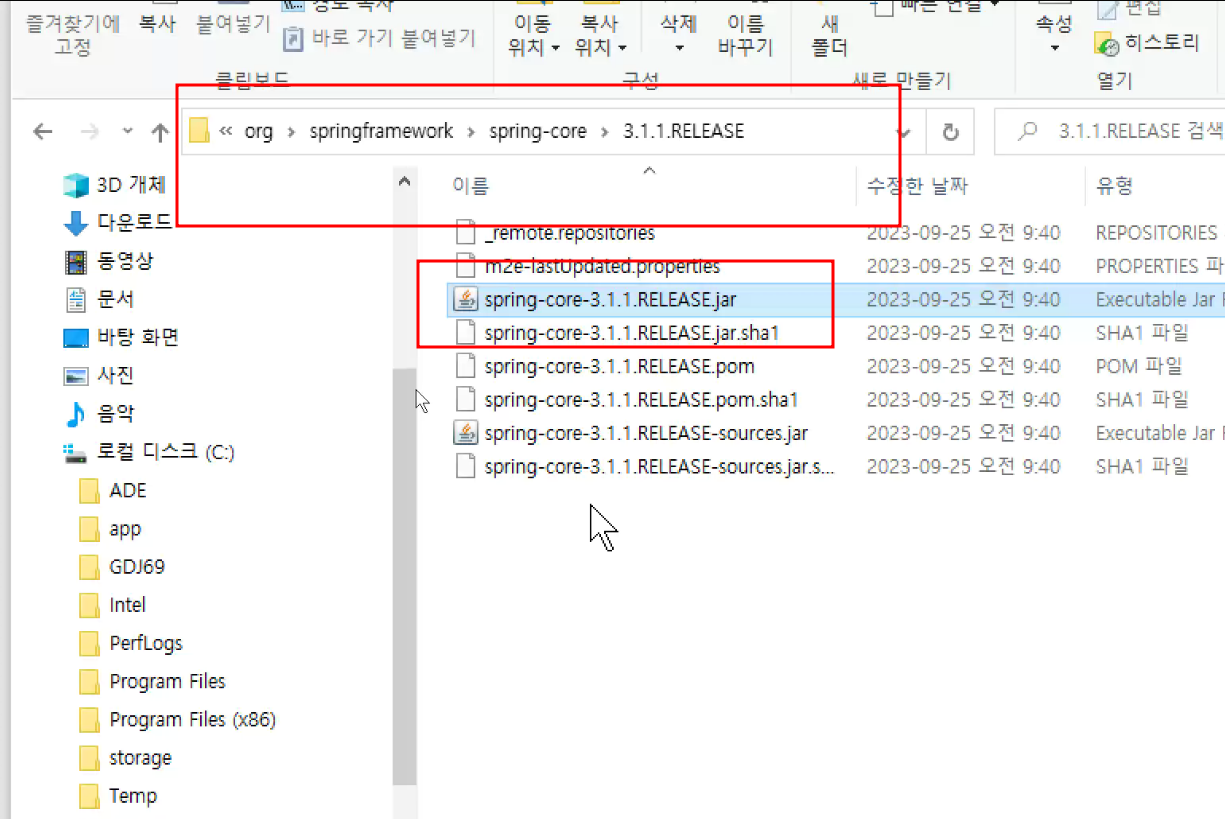Image resolution: width=1225 pixels, height=819 pixels.
Task: Click the jar icon of spring-core-3.1.1.RELEASE.jar
Action: click(465, 299)
